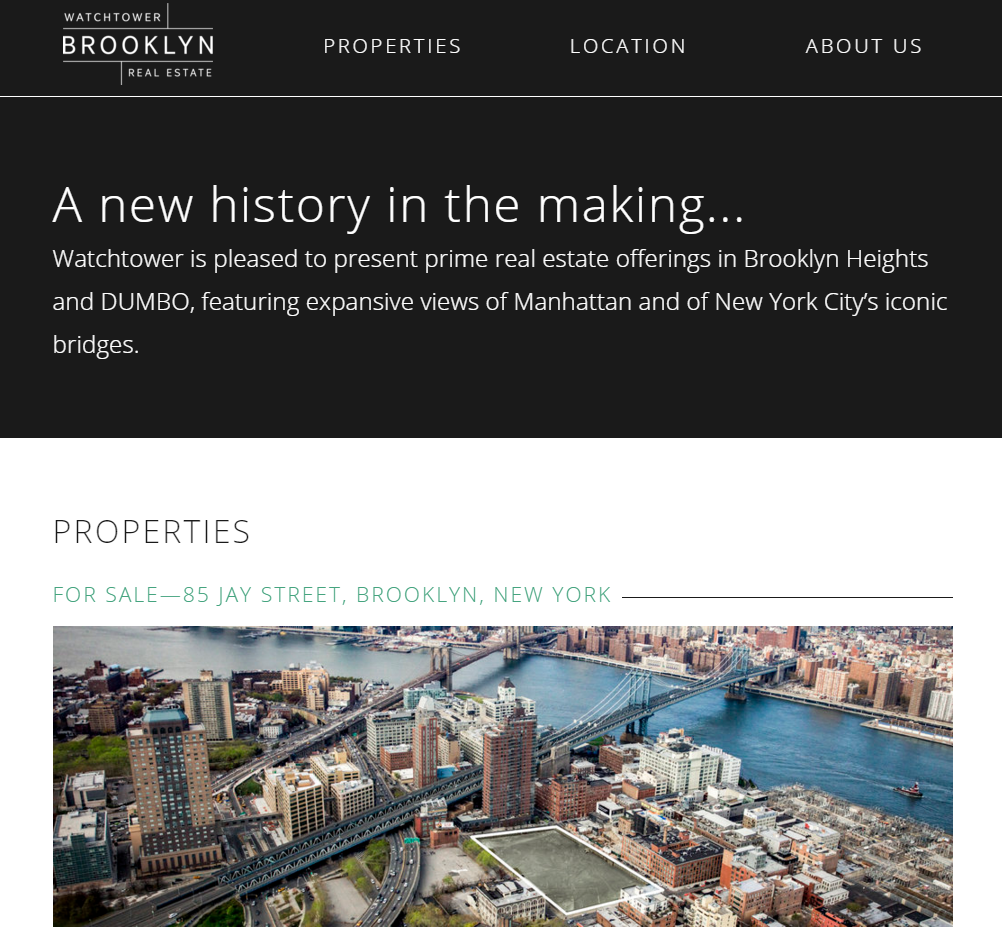Click the word WATCHTOWER in the logo

point(112,17)
